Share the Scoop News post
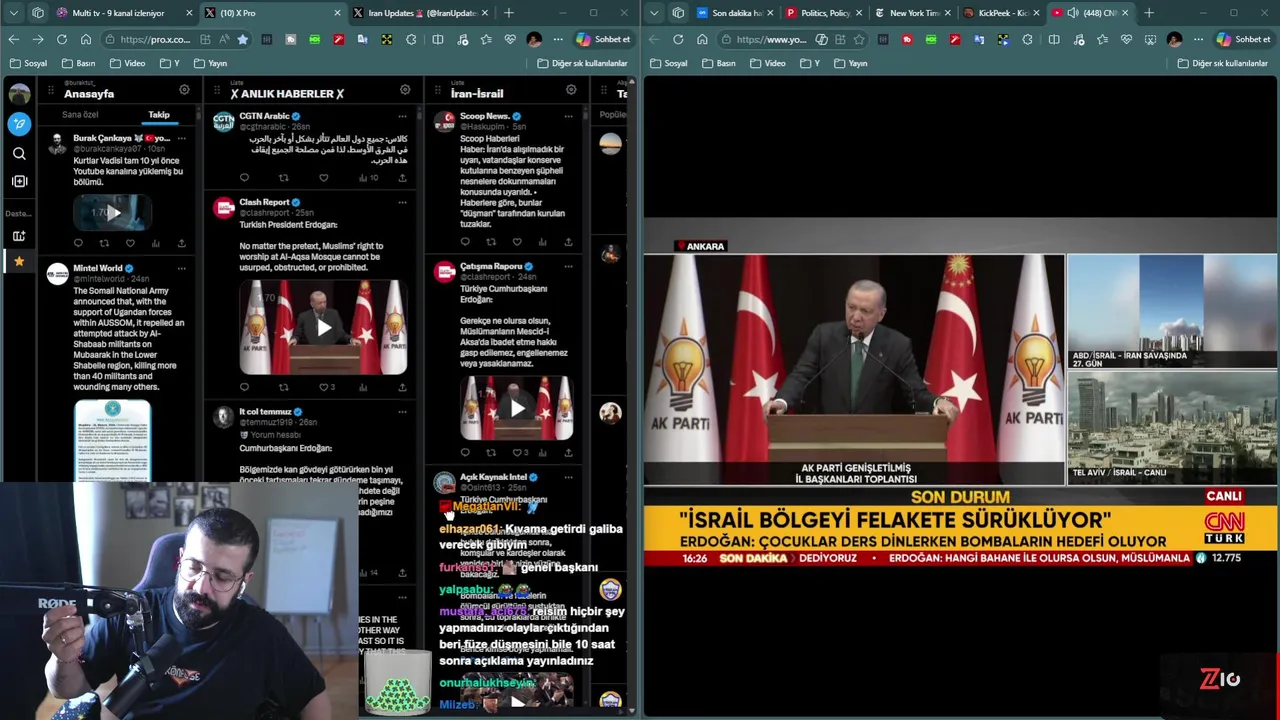1280x720 pixels. 568,242
